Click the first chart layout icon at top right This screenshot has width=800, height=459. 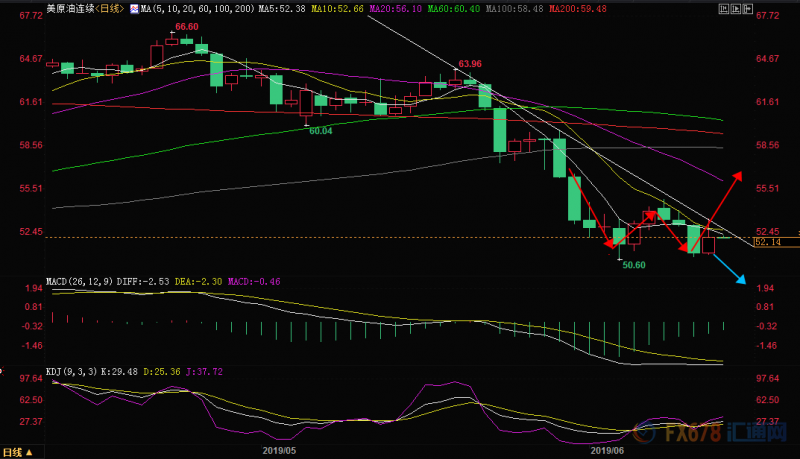[x=723, y=9]
